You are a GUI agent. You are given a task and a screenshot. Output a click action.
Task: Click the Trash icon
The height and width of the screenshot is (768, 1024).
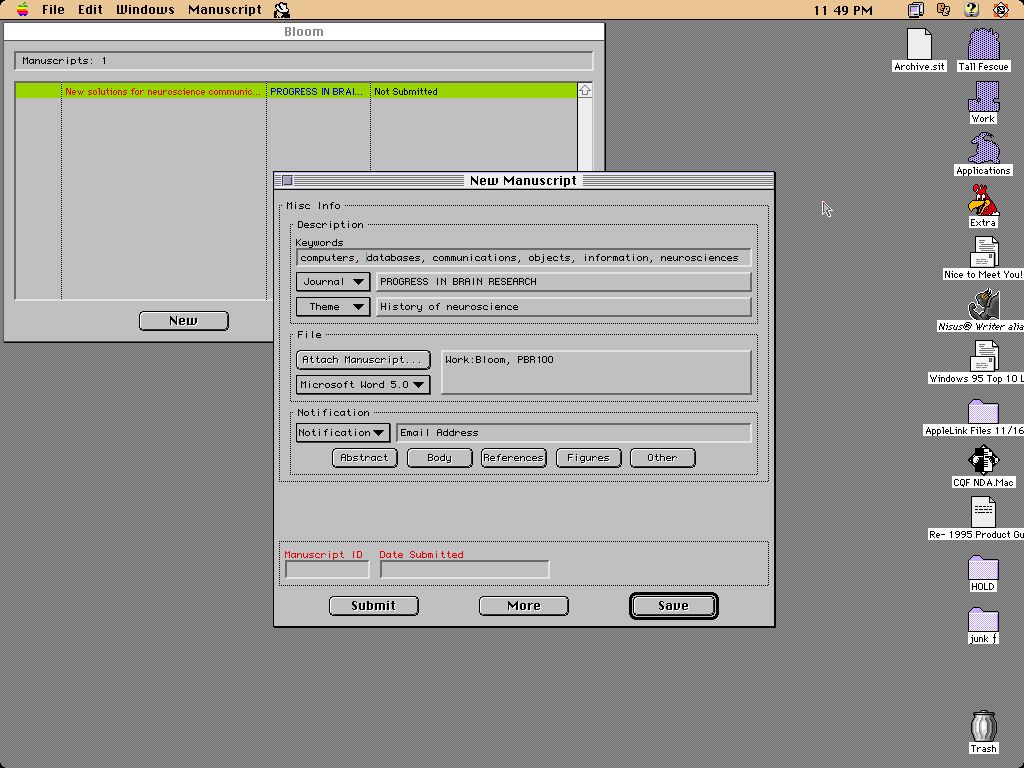pos(983,726)
